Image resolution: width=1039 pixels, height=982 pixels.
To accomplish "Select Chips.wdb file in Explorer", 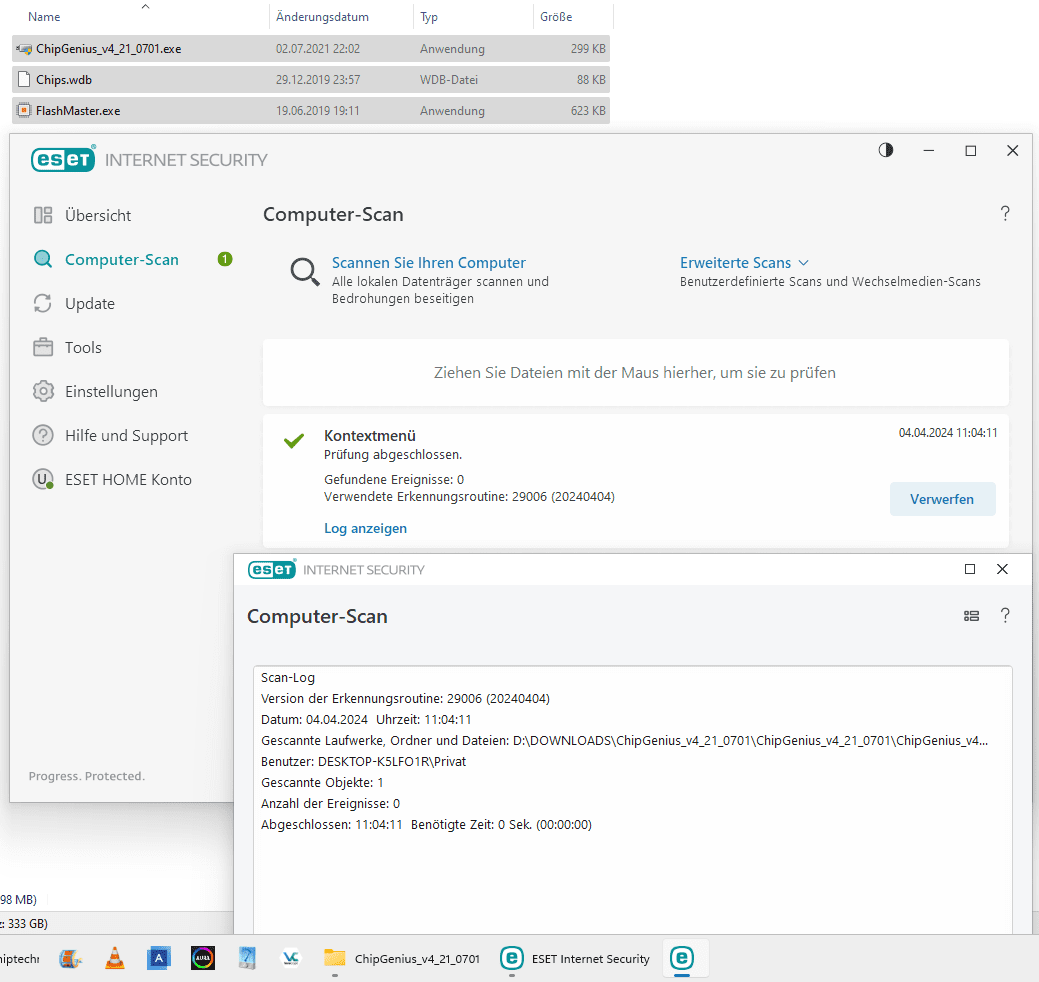I will click(311, 80).
